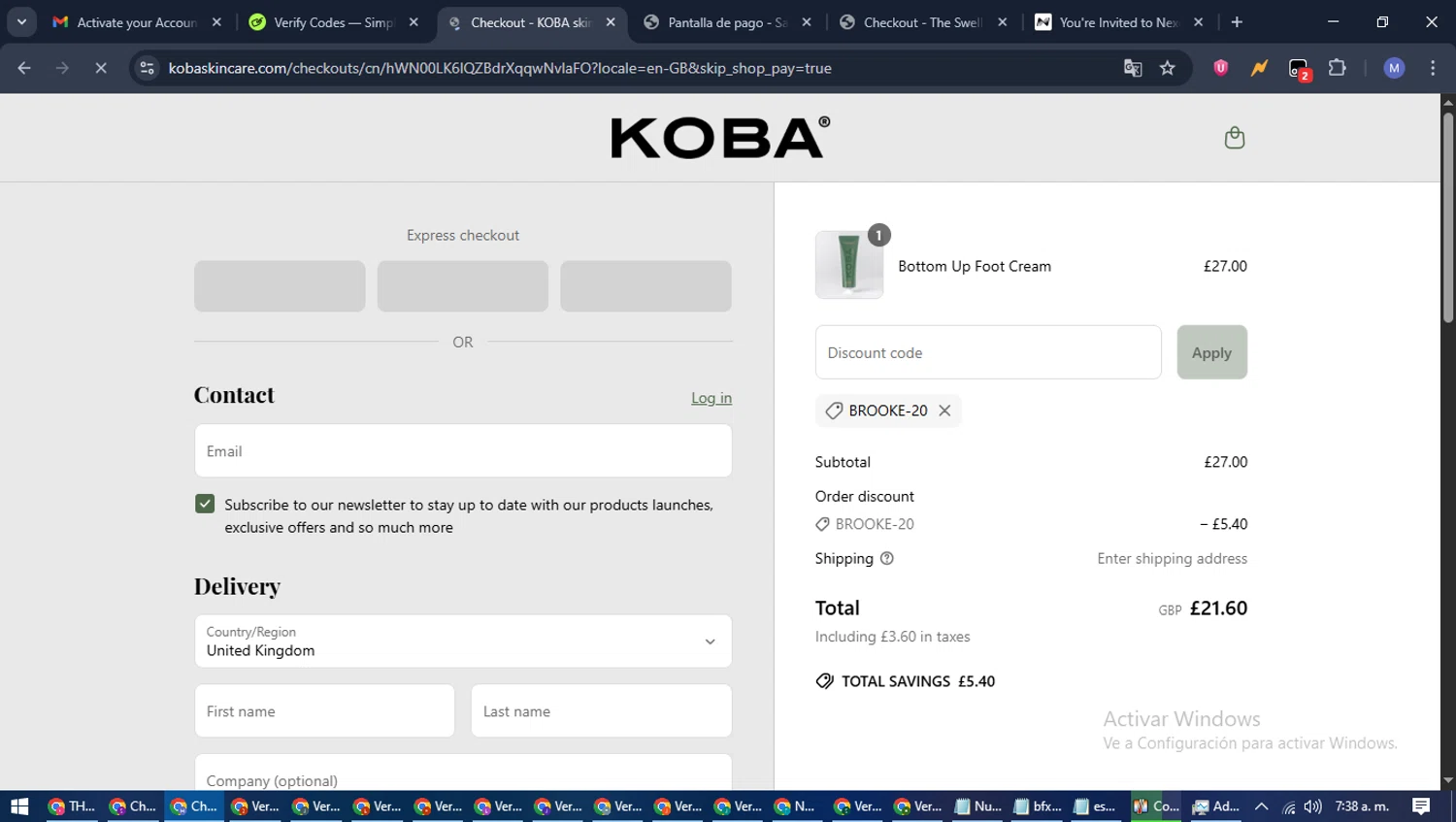Open the uBlock shield extension icon
The width and height of the screenshot is (1456, 822).
tap(1220, 68)
